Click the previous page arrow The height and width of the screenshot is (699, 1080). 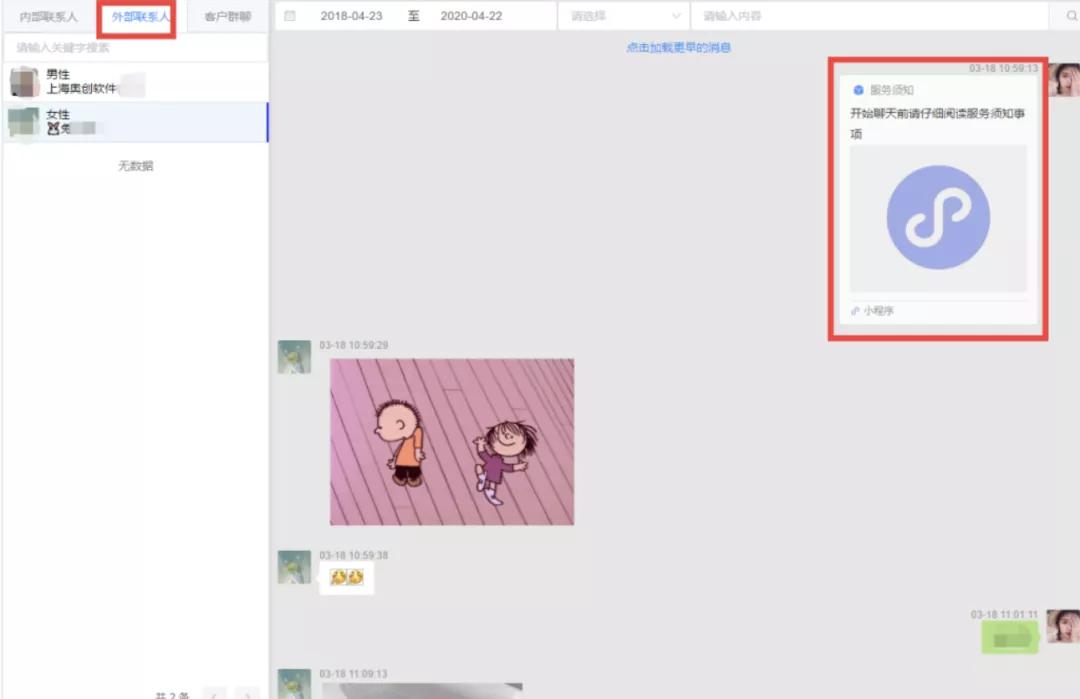click(x=215, y=693)
